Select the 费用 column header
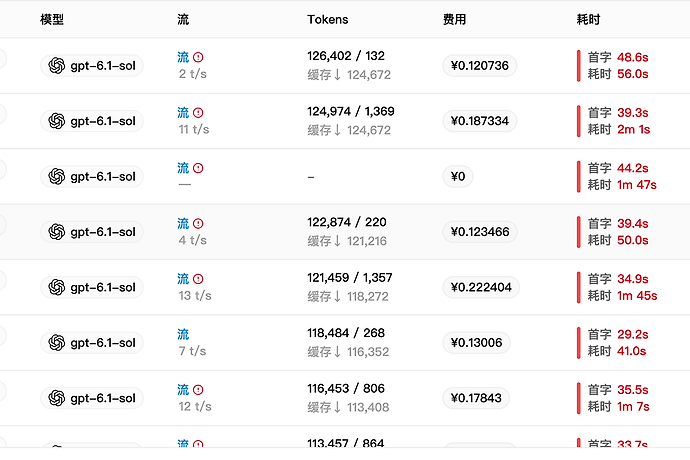690x460 pixels. [455, 20]
